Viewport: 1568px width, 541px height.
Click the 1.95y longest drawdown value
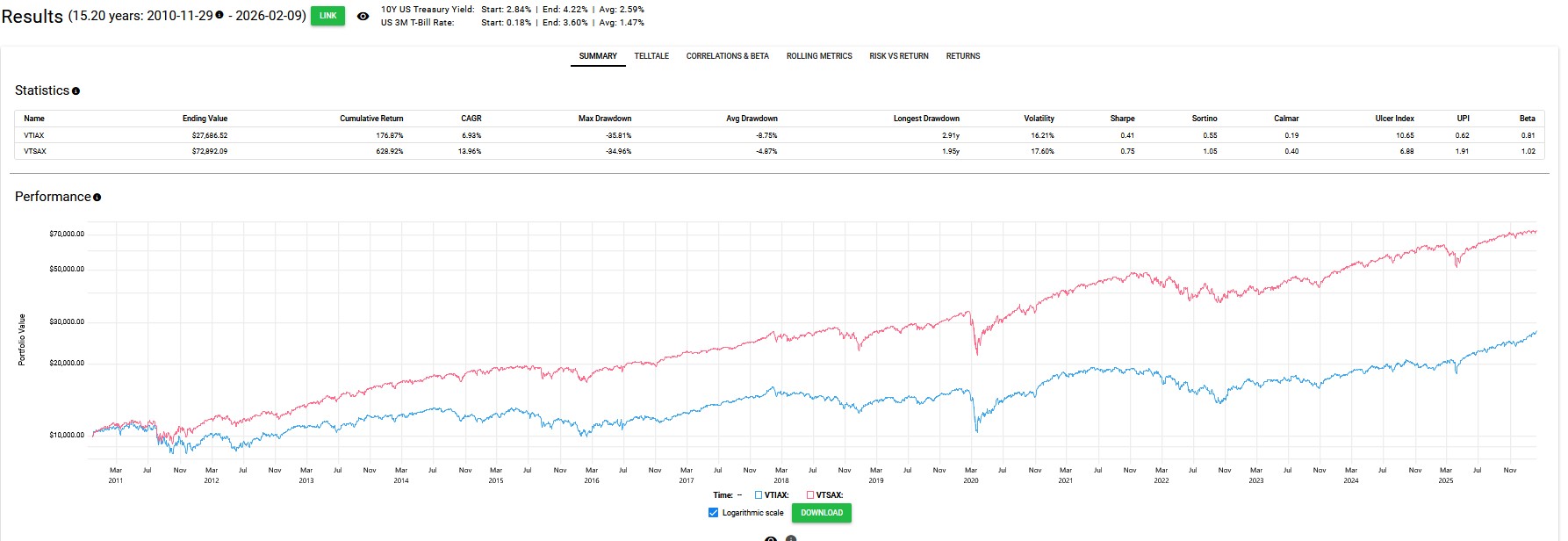tap(951, 152)
